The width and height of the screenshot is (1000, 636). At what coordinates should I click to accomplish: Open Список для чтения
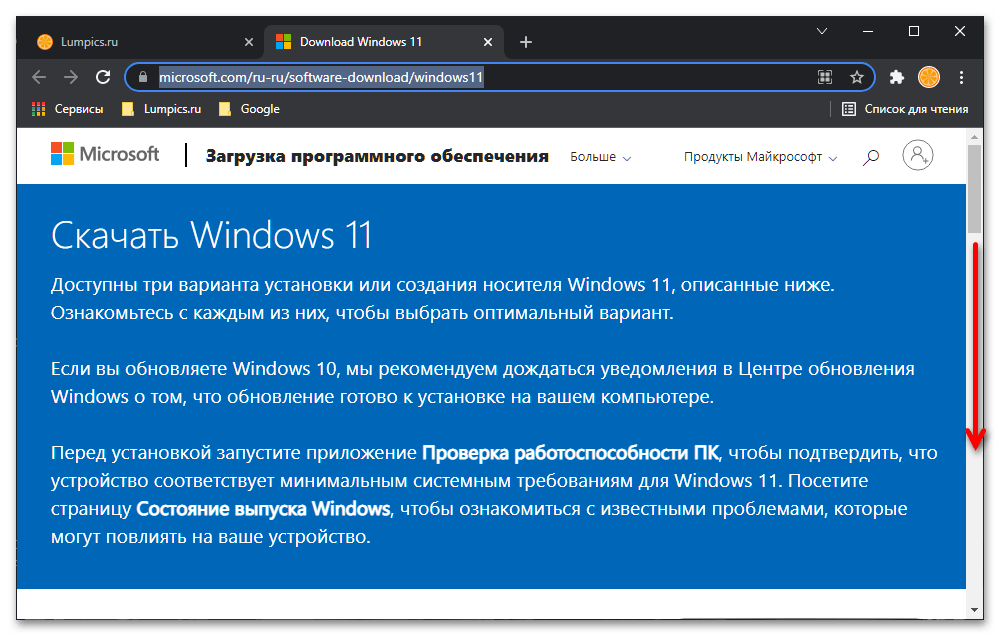coord(912,109)
